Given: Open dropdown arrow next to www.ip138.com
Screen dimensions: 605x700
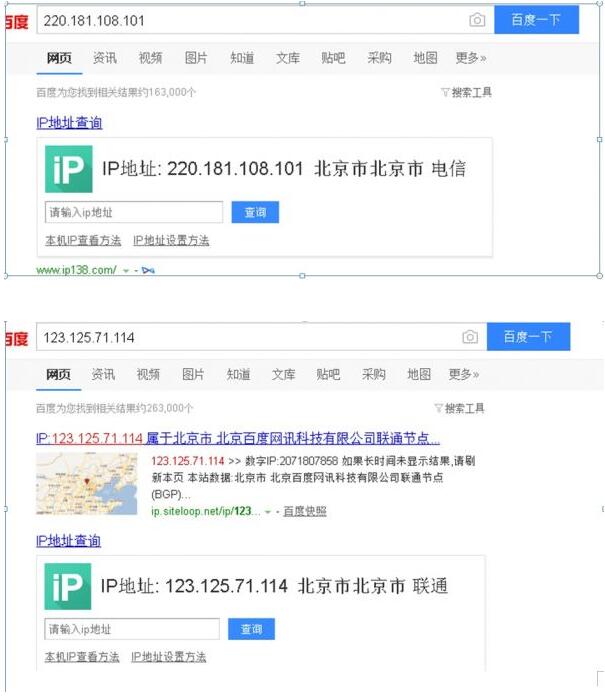Looking at the screenshot, I should [x=125, y=270].
